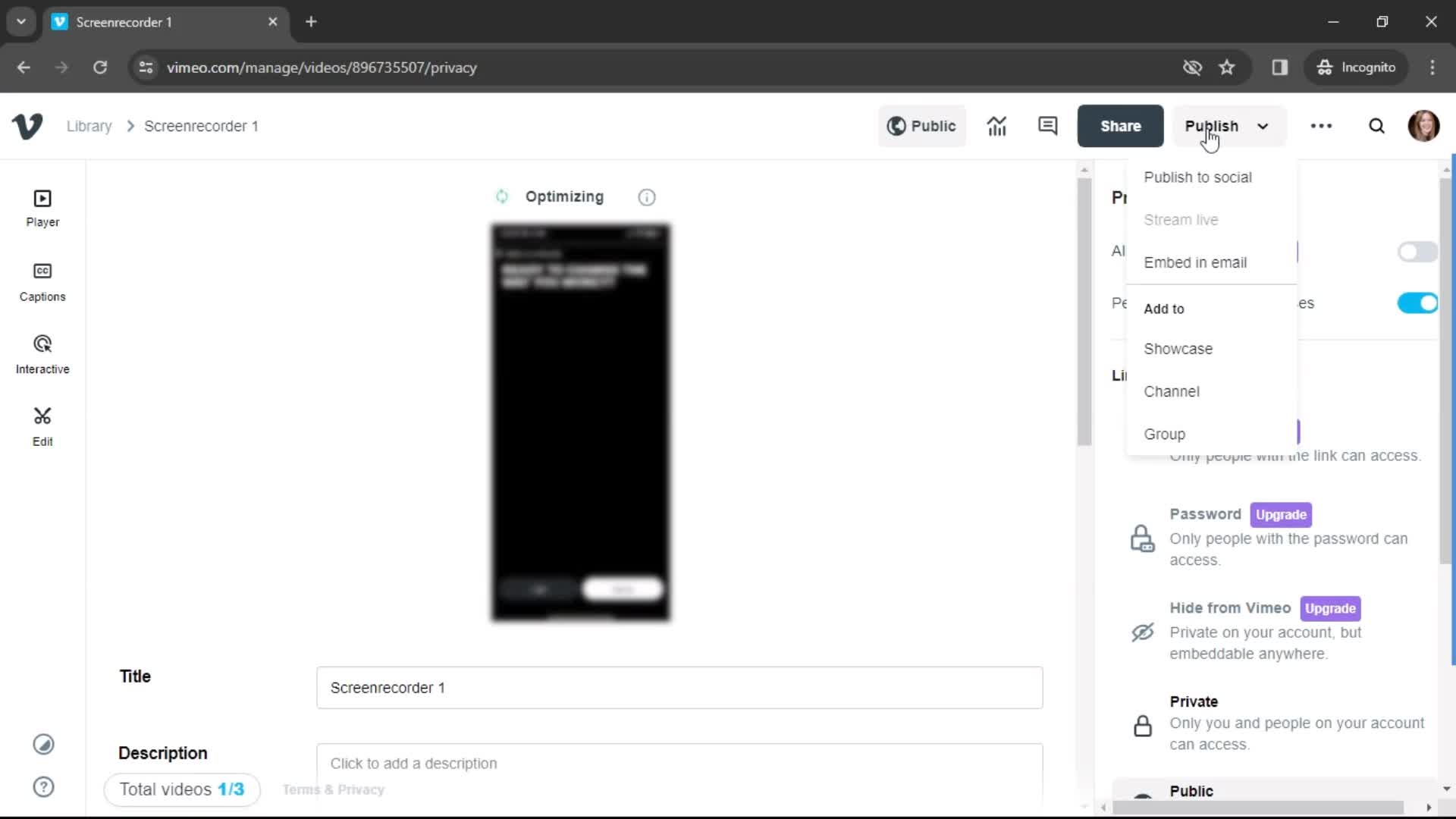The image size is (1456, 819).
Task: Expand the Publish dropdown menu
Action: [1262, 126]
